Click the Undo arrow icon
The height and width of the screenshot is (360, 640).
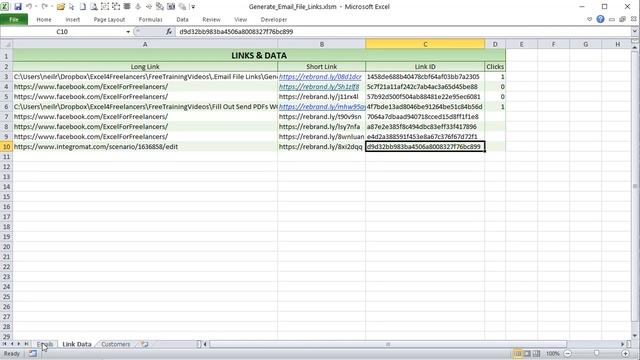point(29,7)
